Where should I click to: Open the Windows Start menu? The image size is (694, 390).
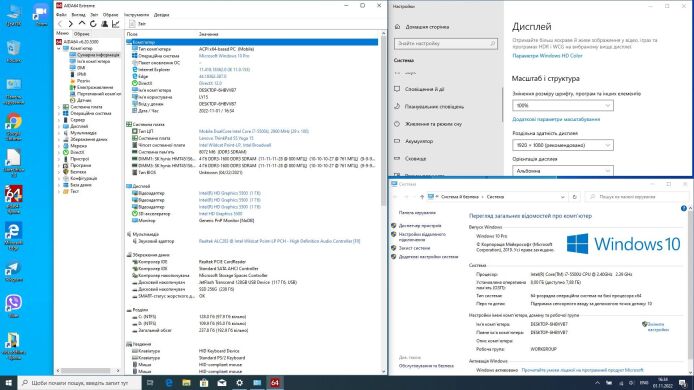pos(8,383)
